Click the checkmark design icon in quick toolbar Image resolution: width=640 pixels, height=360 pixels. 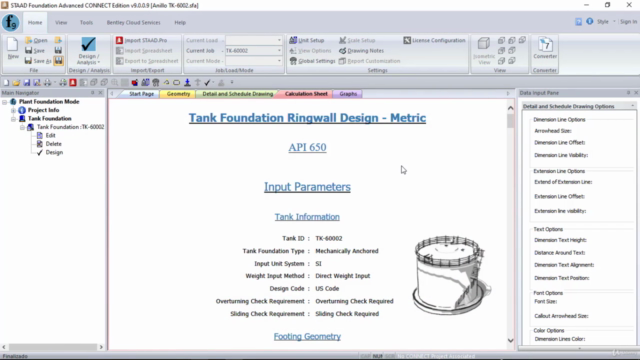pyautogui.click(x=207, y=82)
